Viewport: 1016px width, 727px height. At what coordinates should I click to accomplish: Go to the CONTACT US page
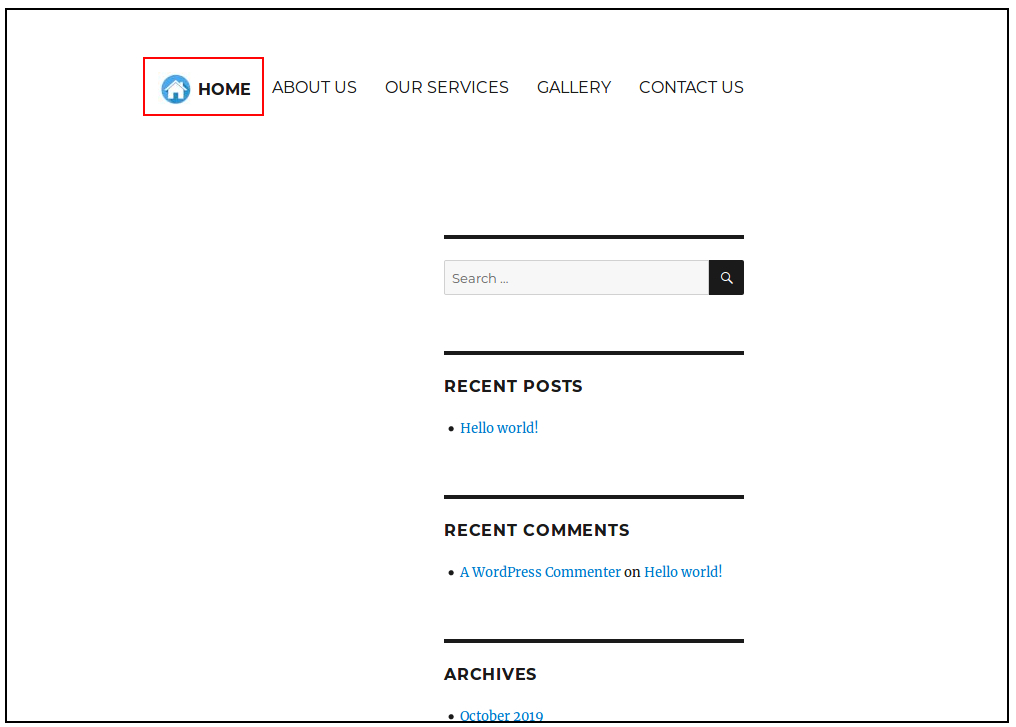pos(691,87)
